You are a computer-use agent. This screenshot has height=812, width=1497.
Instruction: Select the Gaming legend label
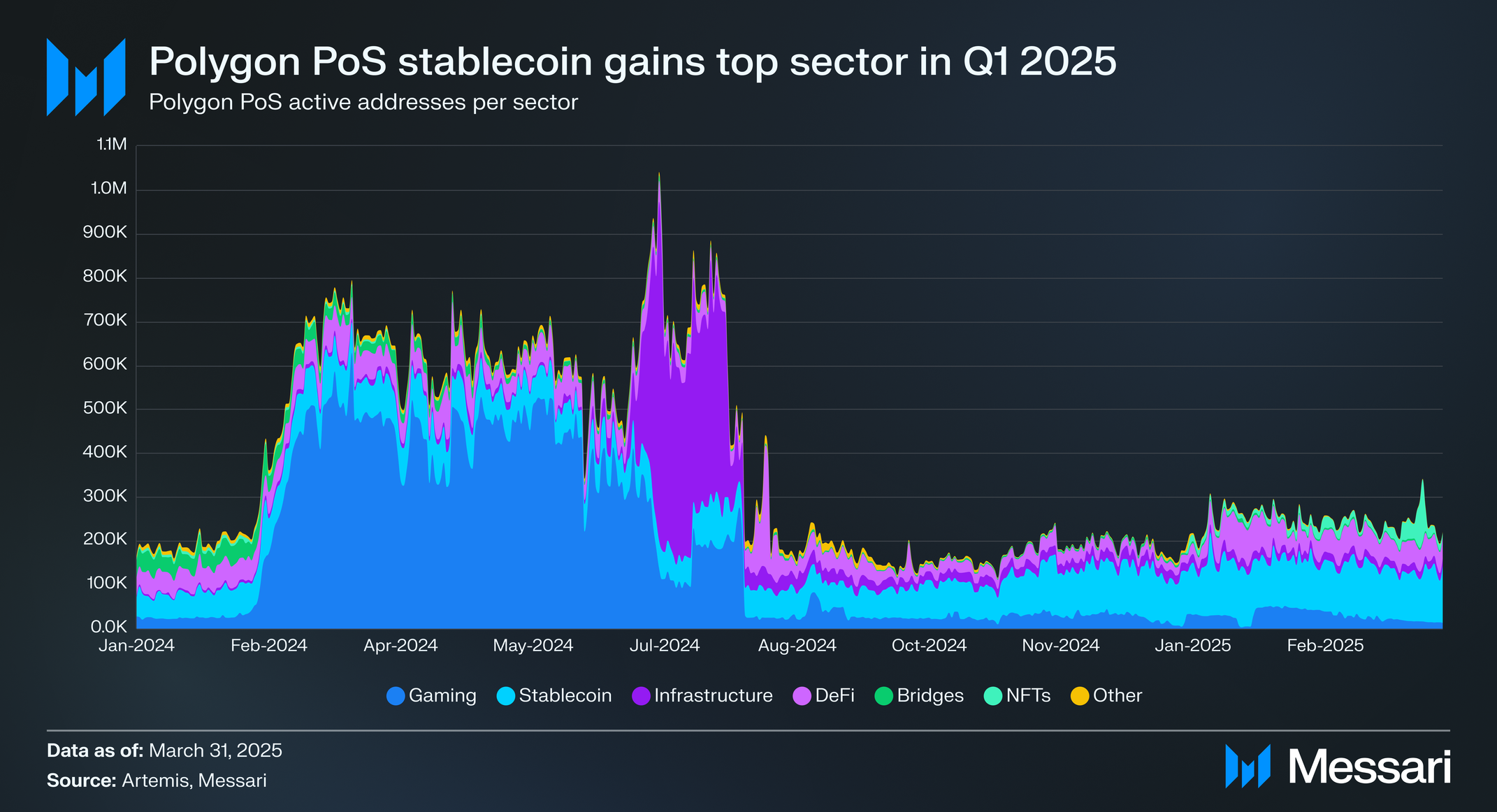[x=442, y=696]
